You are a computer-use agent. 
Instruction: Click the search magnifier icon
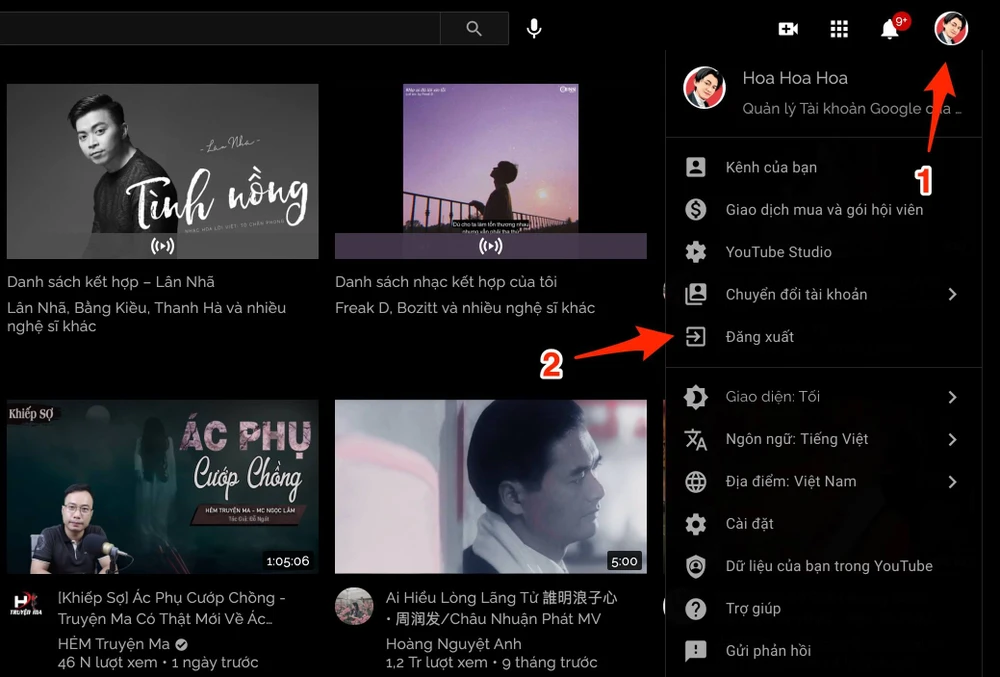(473, 28)
